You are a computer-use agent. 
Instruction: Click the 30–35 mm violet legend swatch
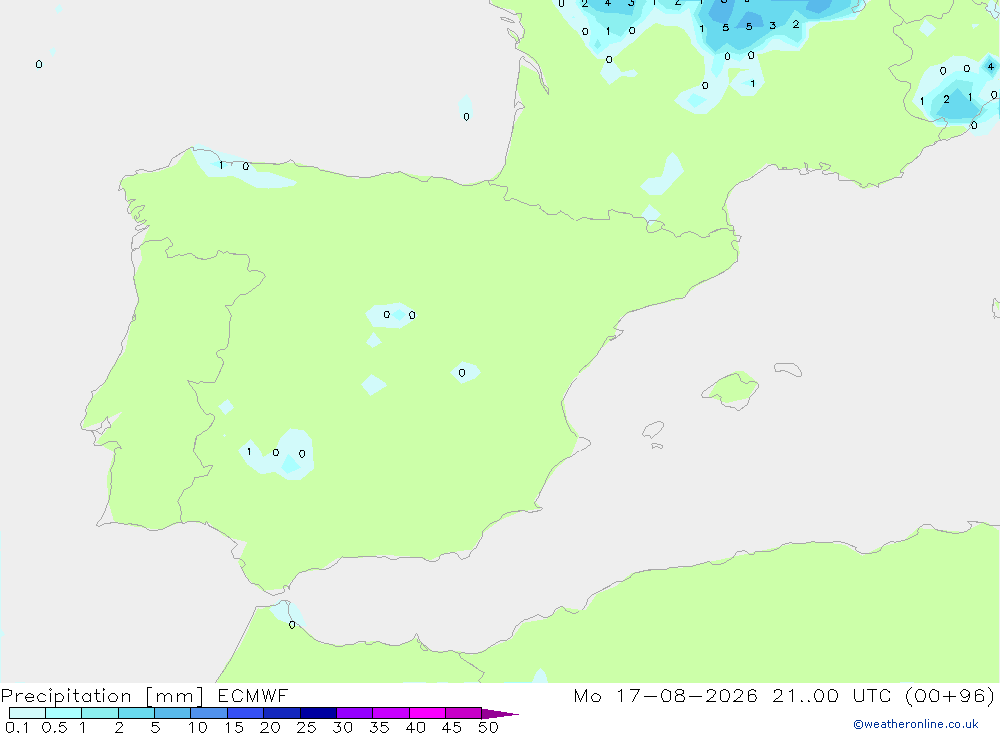(354, 713)
